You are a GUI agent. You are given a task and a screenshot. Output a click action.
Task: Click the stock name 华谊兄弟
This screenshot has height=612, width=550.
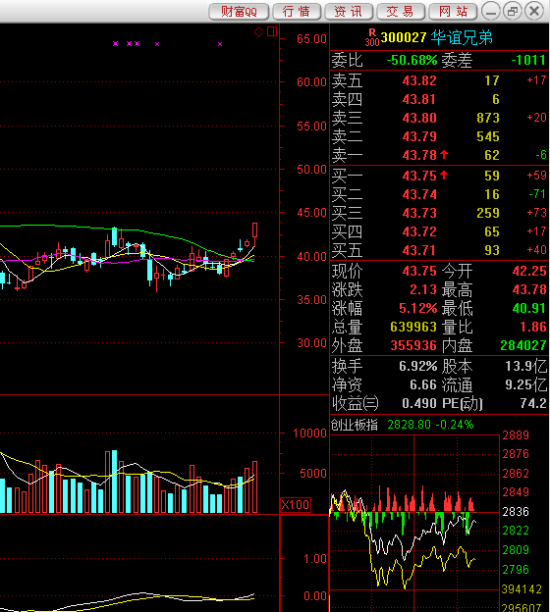pyautogui.click(x=461, y=37)
